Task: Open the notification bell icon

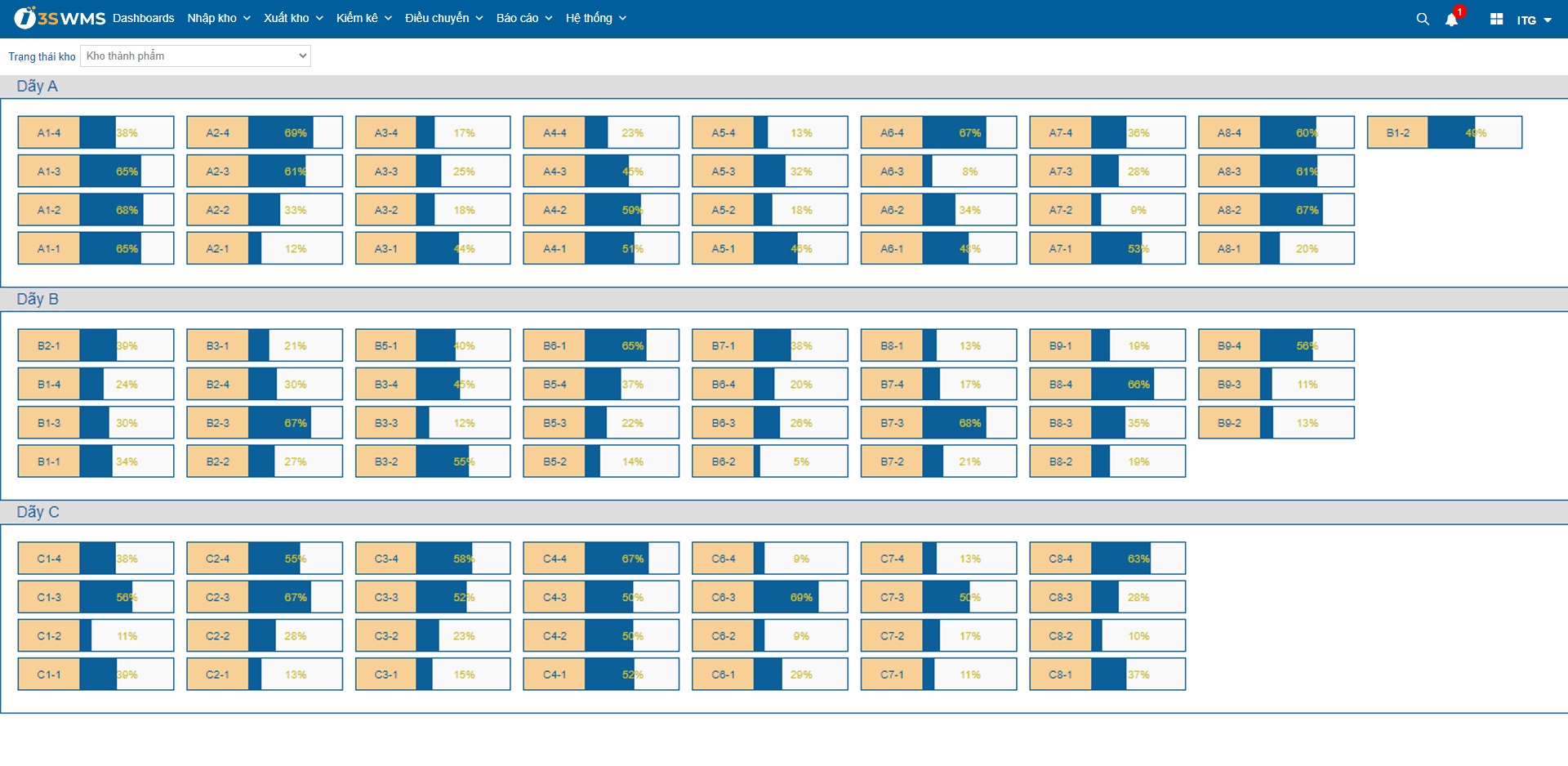Action: [1451, 20]
